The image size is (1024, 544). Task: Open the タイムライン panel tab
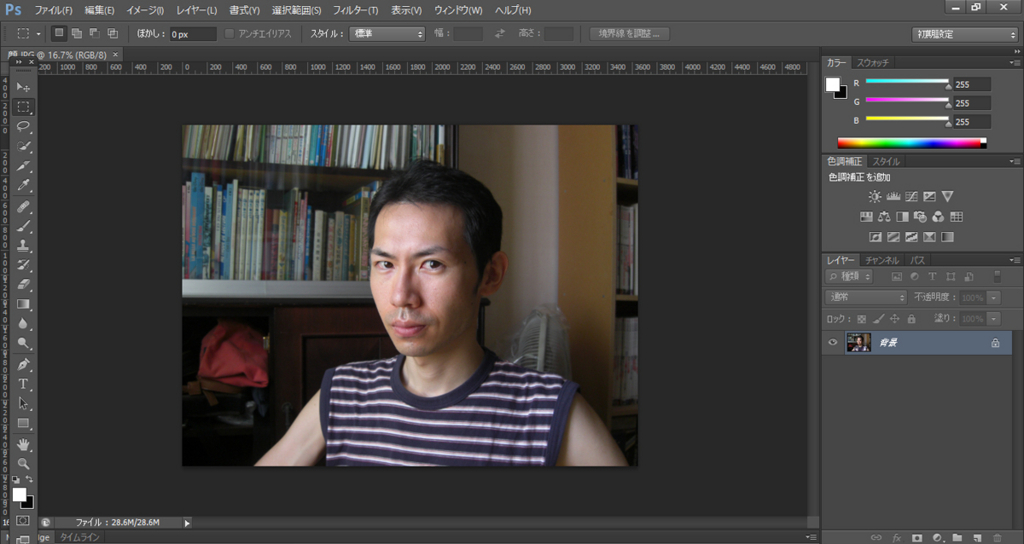tap(80, 537)
